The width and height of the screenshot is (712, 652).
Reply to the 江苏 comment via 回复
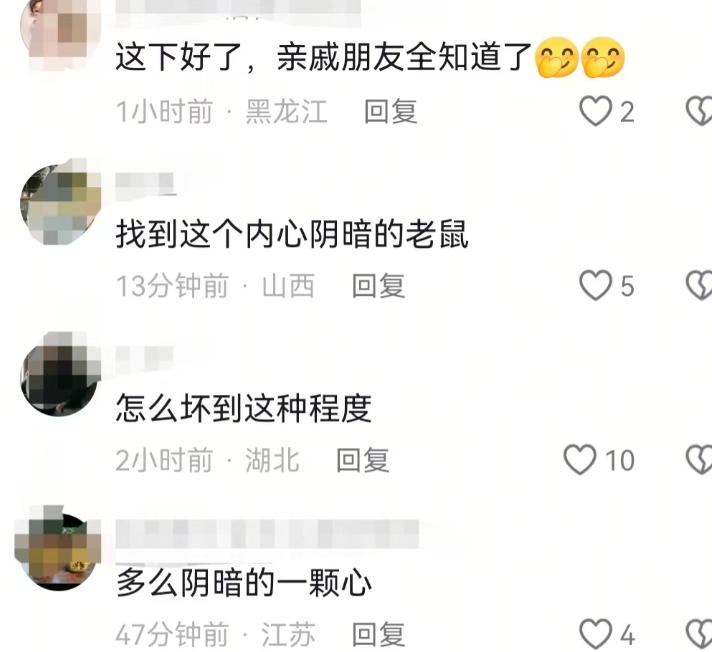(378, 634)
